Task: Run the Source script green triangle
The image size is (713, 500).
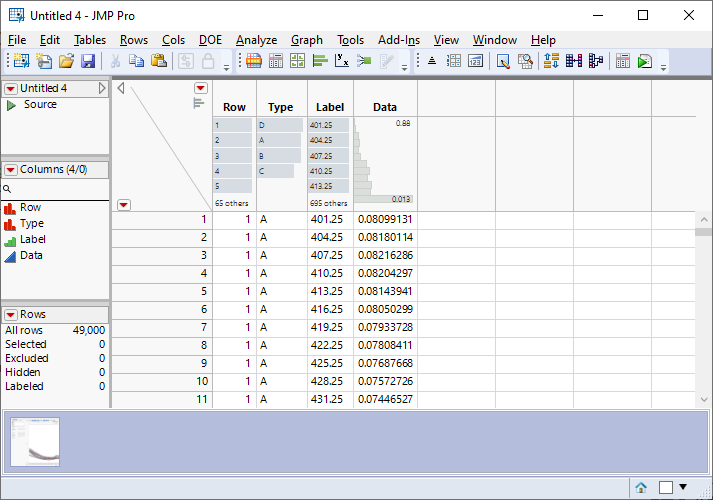Action: [12, 105]
